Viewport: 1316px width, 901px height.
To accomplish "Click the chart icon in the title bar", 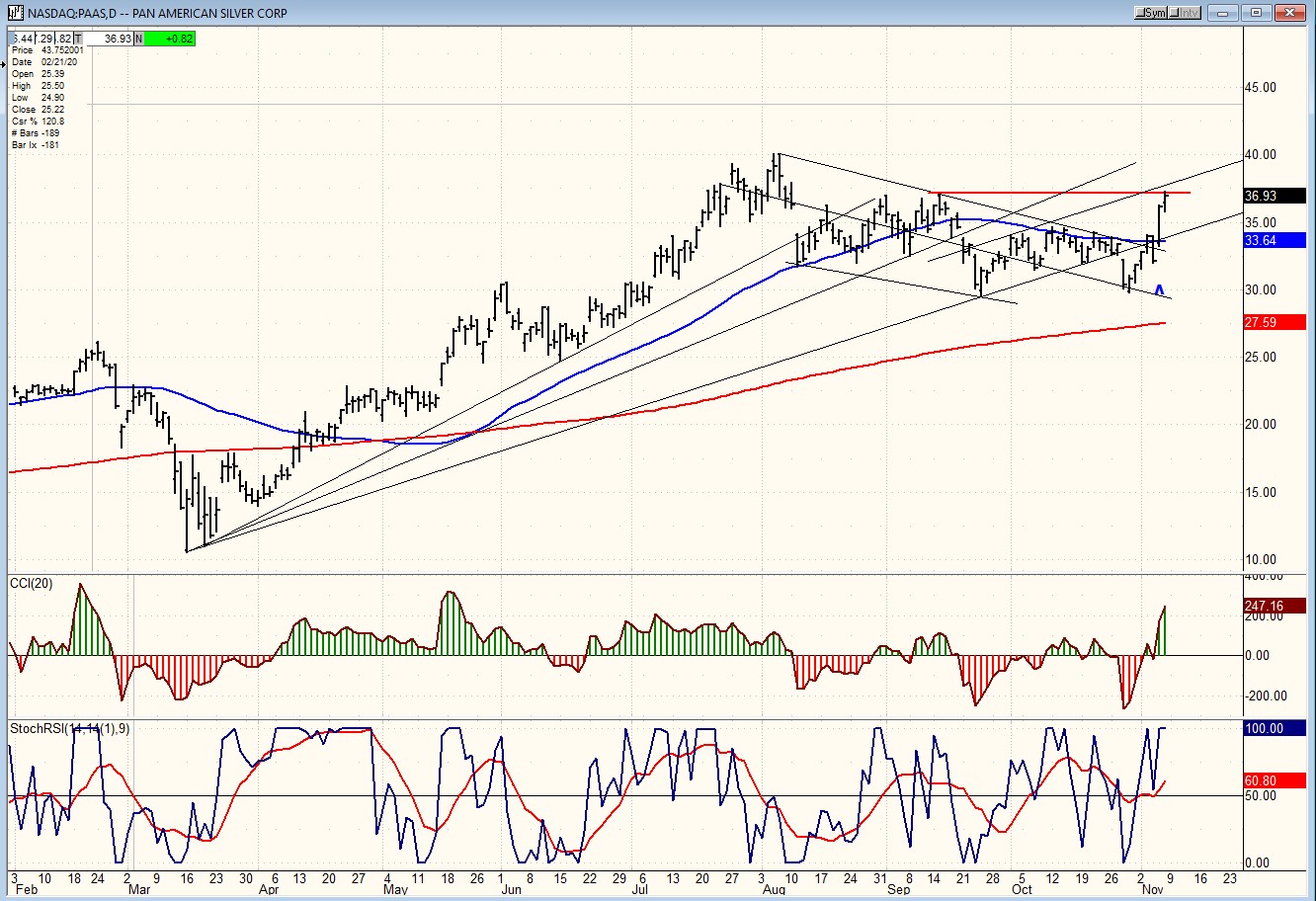I will pyautogui.click(x=15, y=13).
